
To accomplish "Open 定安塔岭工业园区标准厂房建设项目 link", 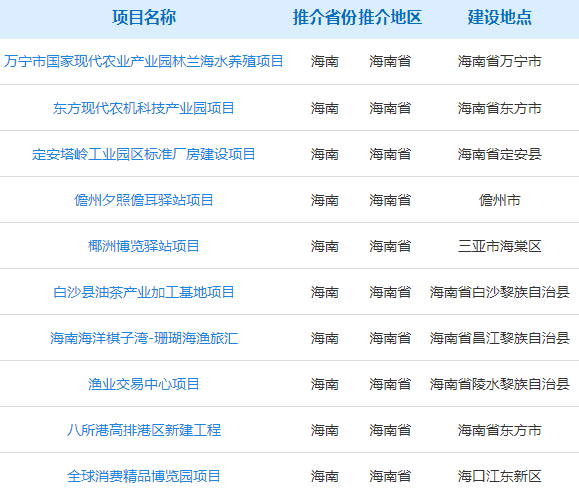I will tap(144, 154).
